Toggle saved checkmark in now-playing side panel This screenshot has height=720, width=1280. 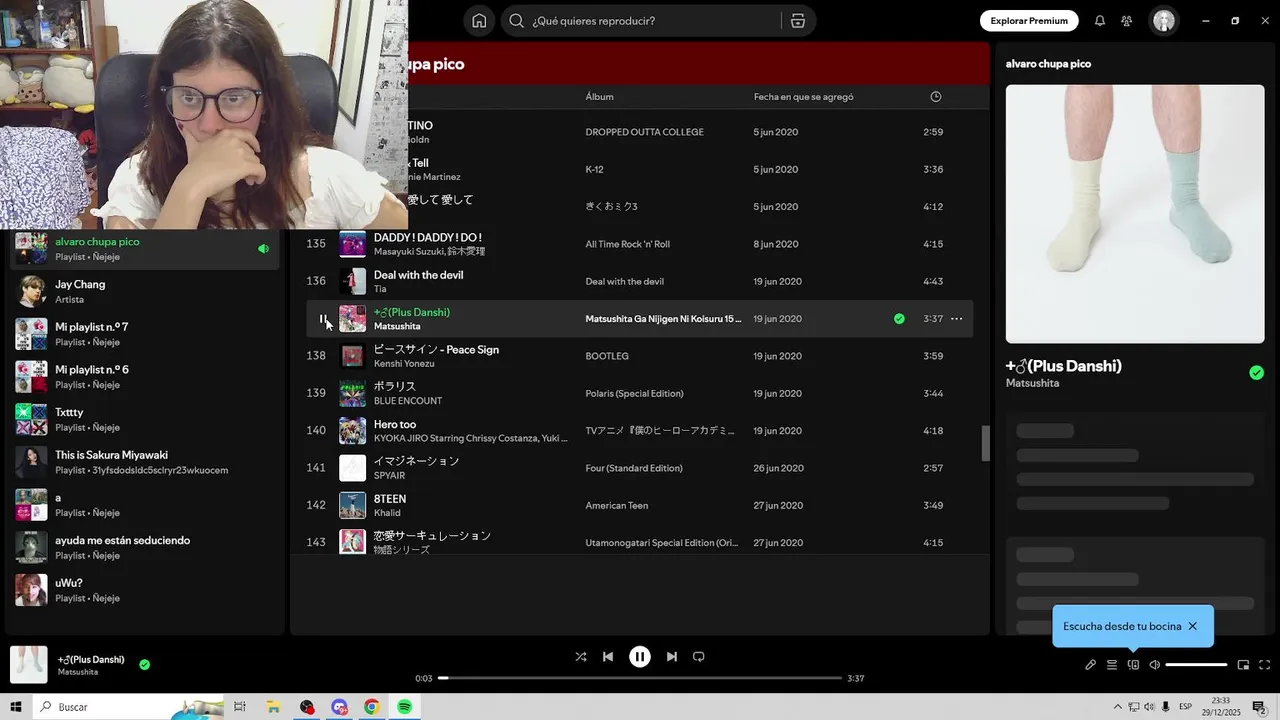tap(1256, 373)
